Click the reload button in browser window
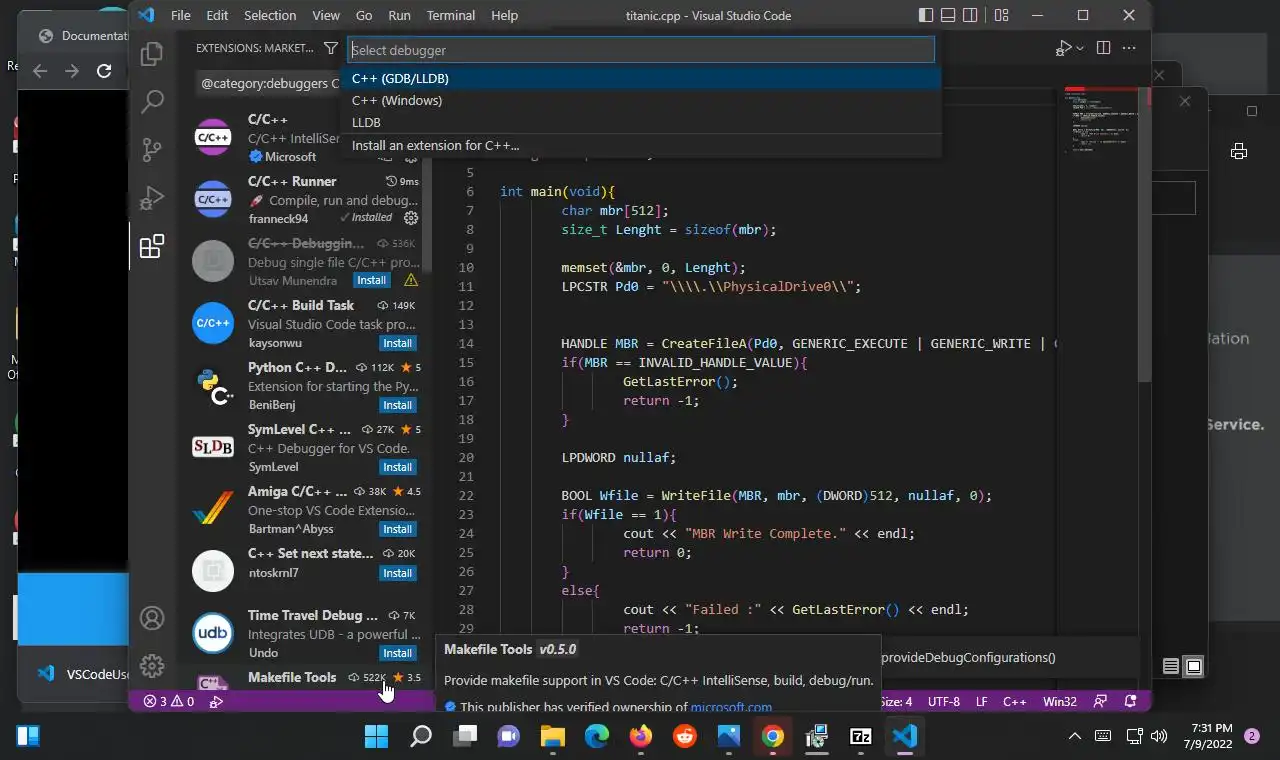Screen dimensions: 1280x760 coord(104,71)
